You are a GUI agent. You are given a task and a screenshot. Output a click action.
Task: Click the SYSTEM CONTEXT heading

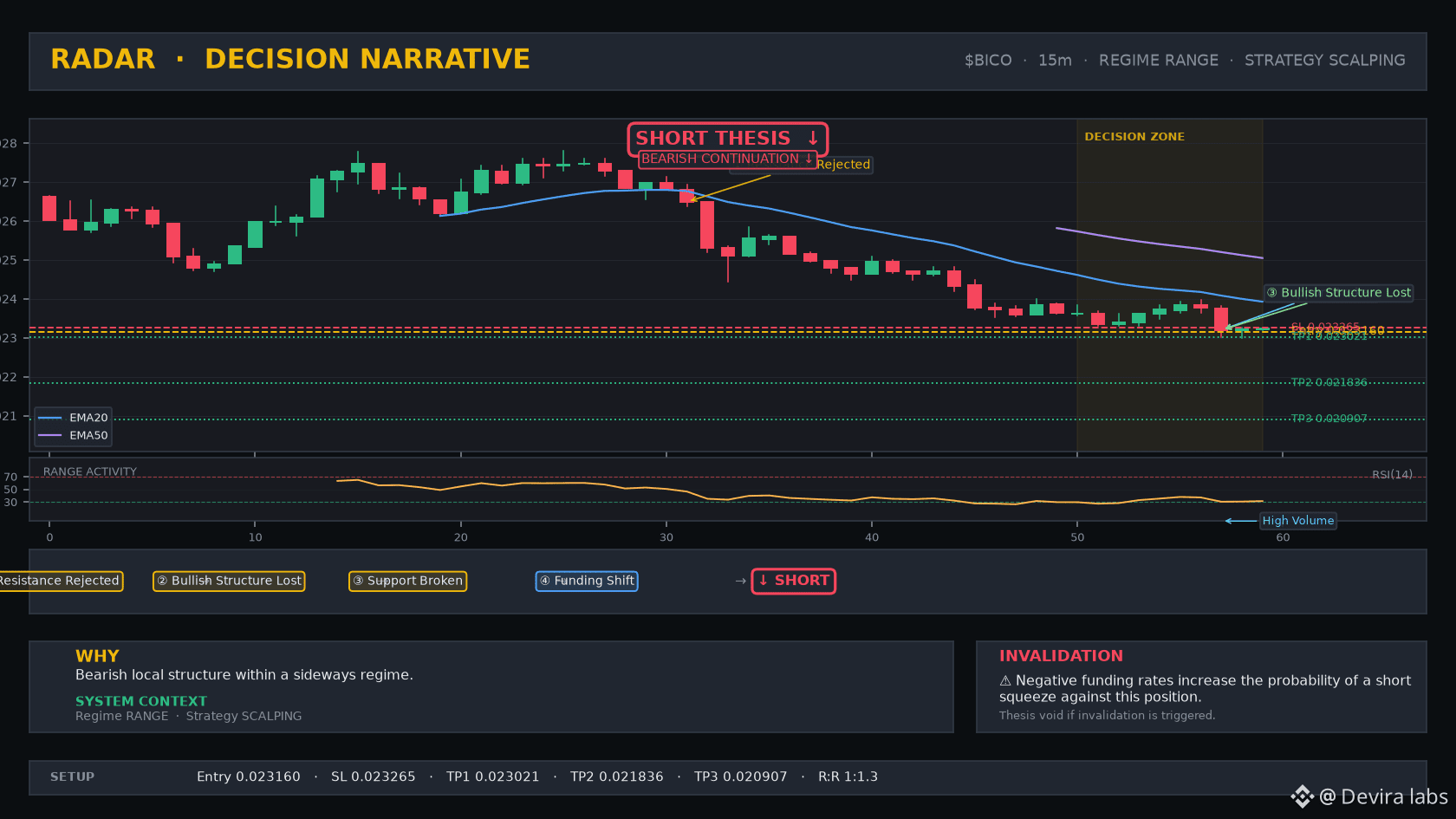(141, 701)
